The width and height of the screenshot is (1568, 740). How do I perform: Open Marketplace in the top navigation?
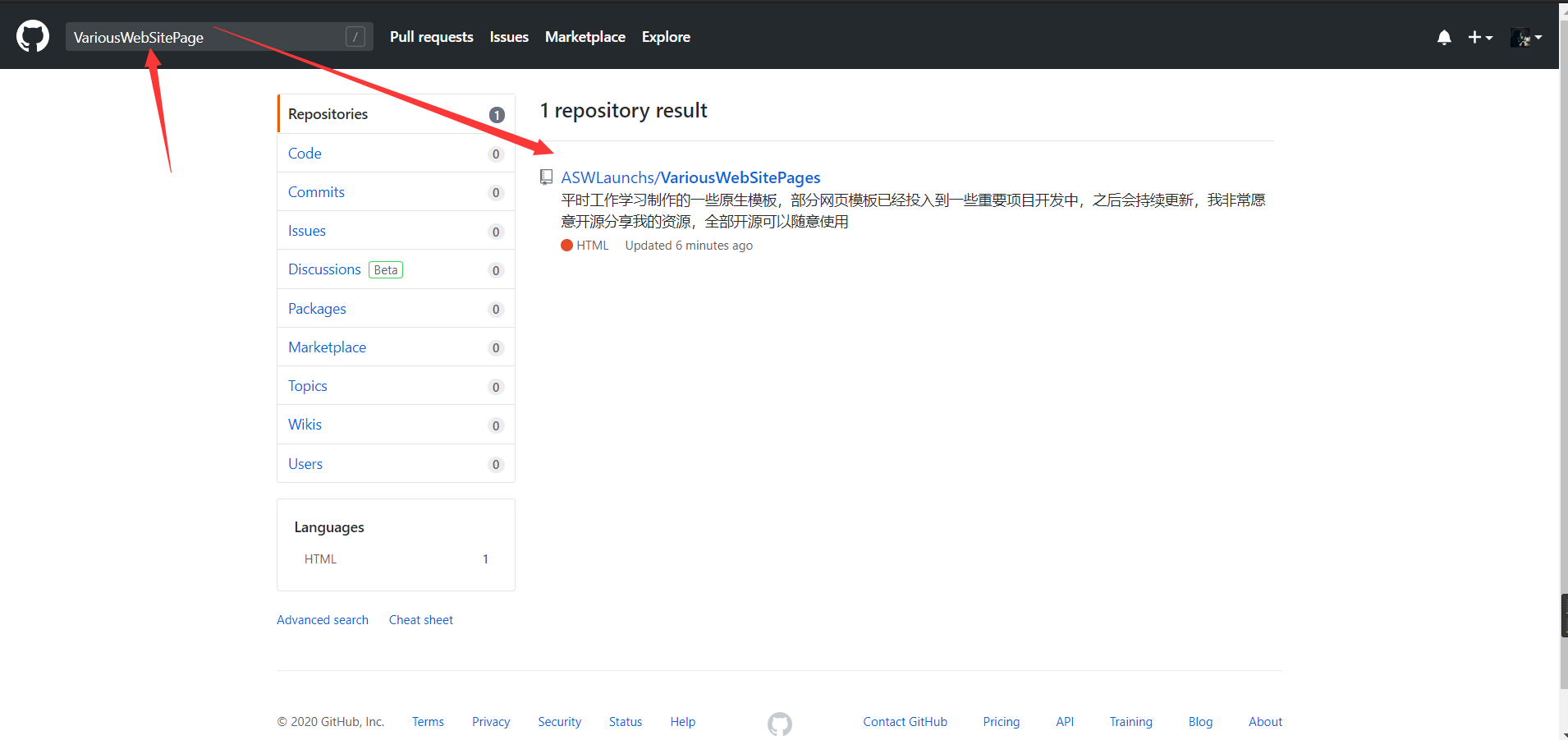(x=585, y=37)
